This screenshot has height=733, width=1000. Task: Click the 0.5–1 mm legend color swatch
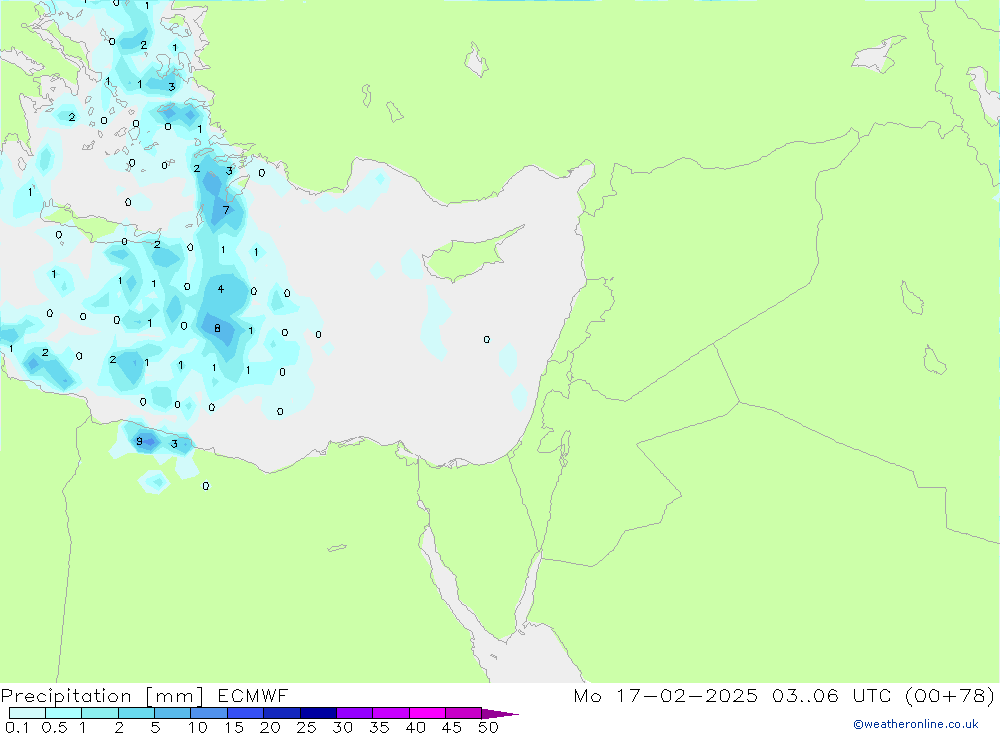[x=63, y=713]
